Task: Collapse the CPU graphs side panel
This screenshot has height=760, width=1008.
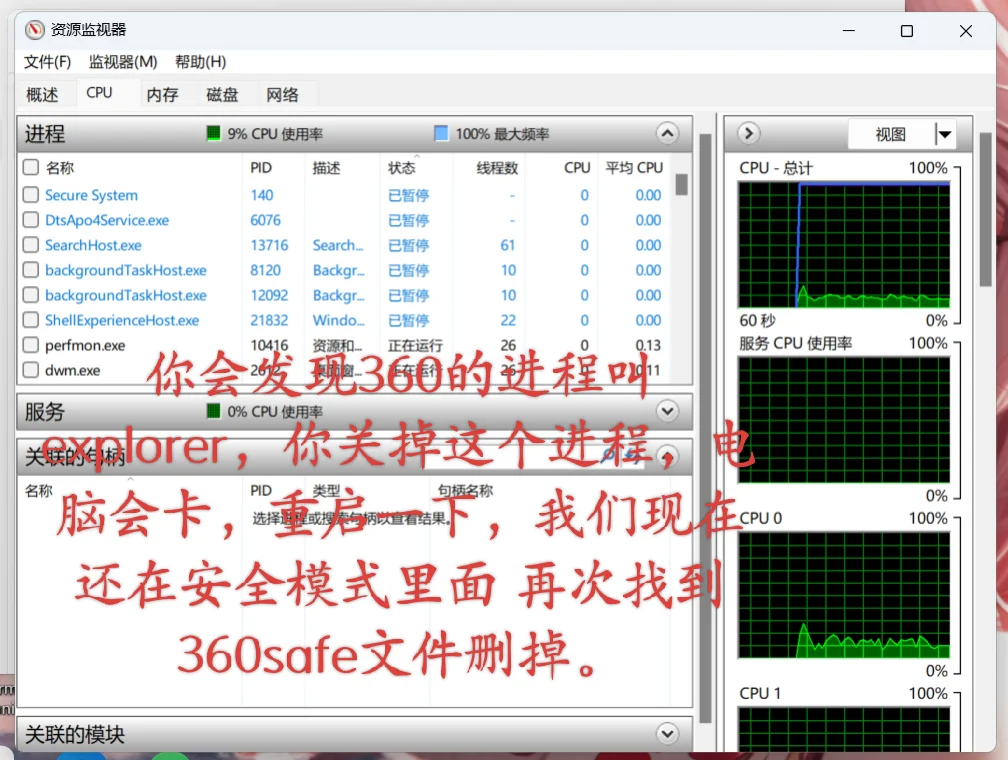Action: [x=746, y=133]
